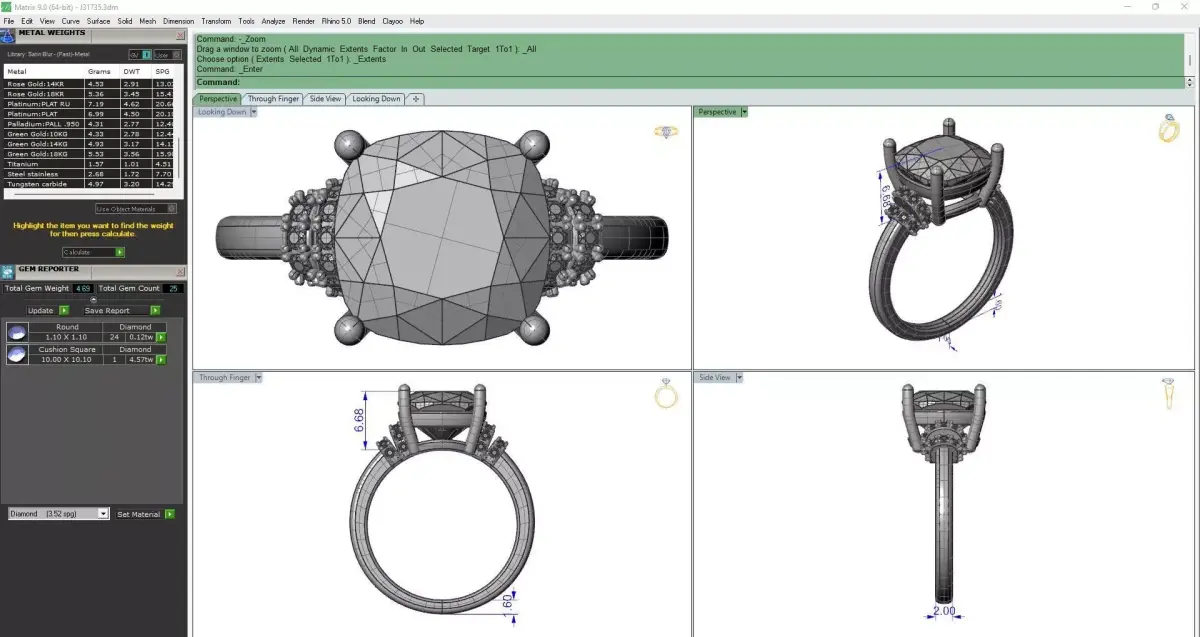This screenshot has height=637, width=1200.
Task: Select the Steel stainless row
Action: tap(89, 174)
